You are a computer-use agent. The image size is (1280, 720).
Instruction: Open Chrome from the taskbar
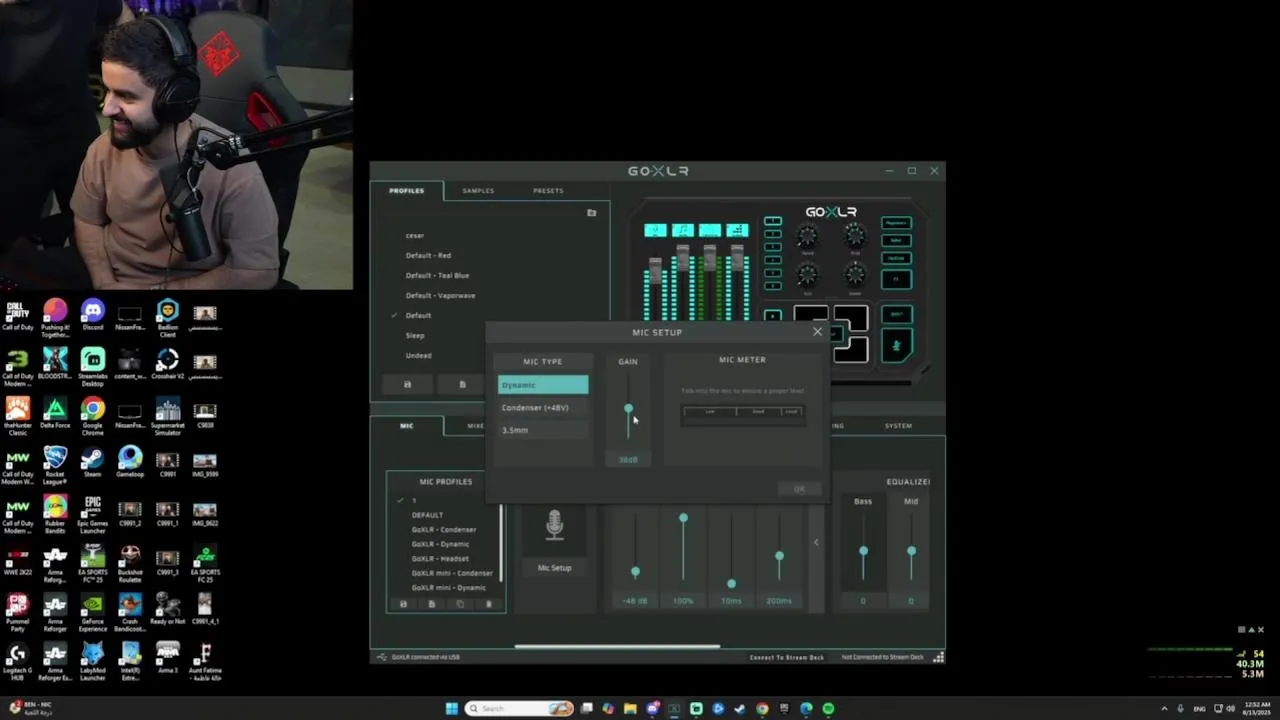(762, 709)
